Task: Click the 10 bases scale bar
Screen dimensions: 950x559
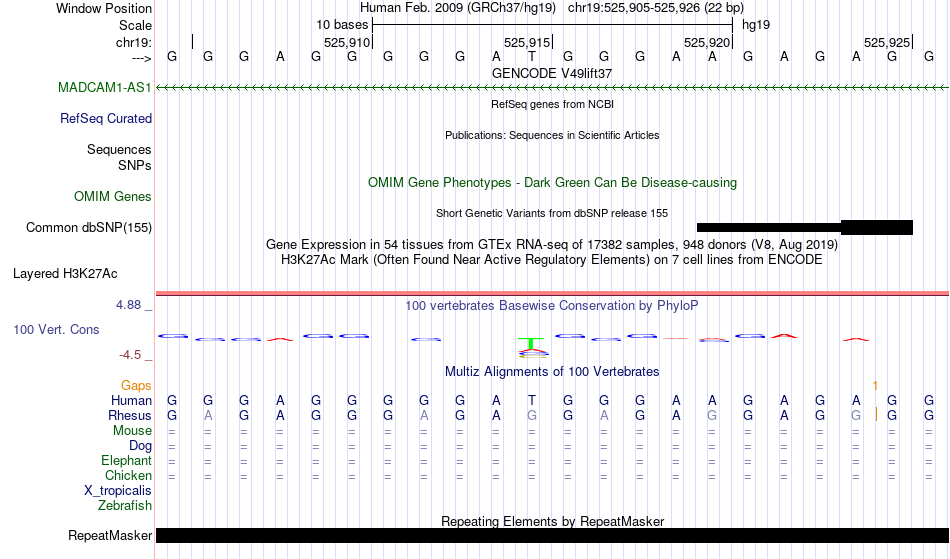Action: [x=553, y=25]
